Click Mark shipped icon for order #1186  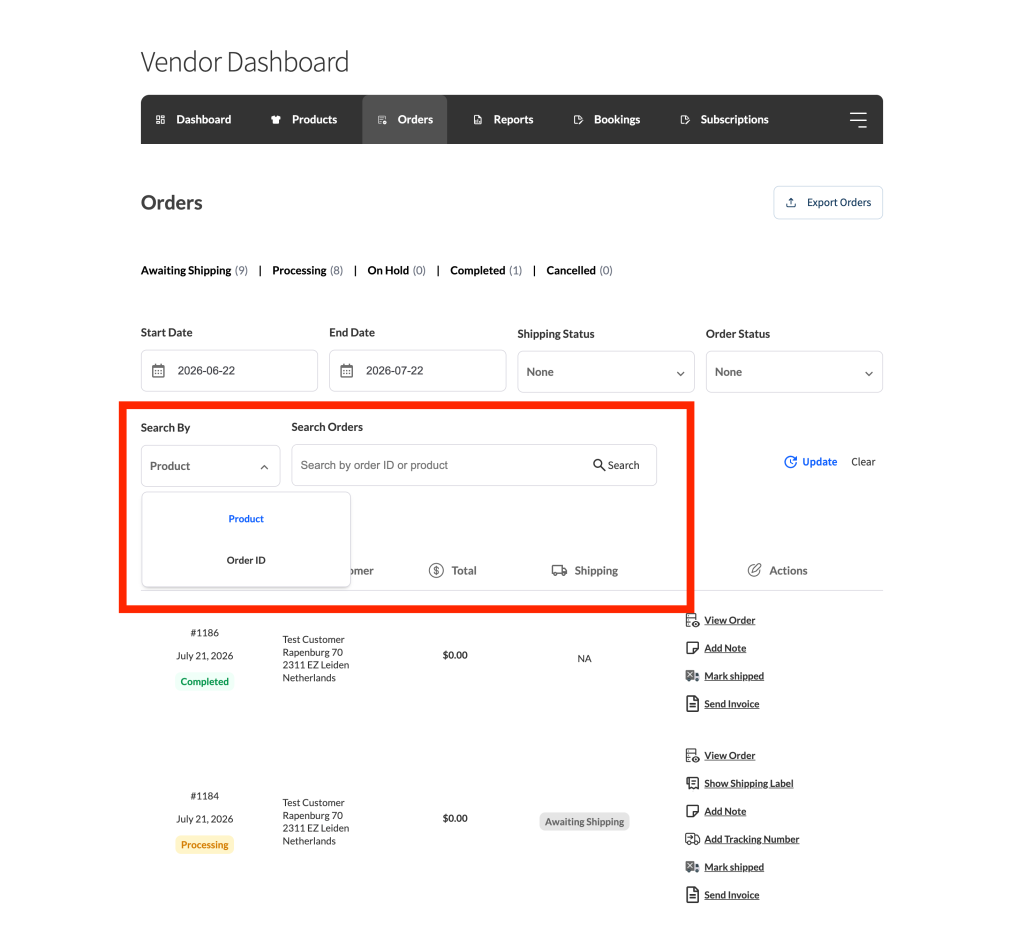(692, 676)
